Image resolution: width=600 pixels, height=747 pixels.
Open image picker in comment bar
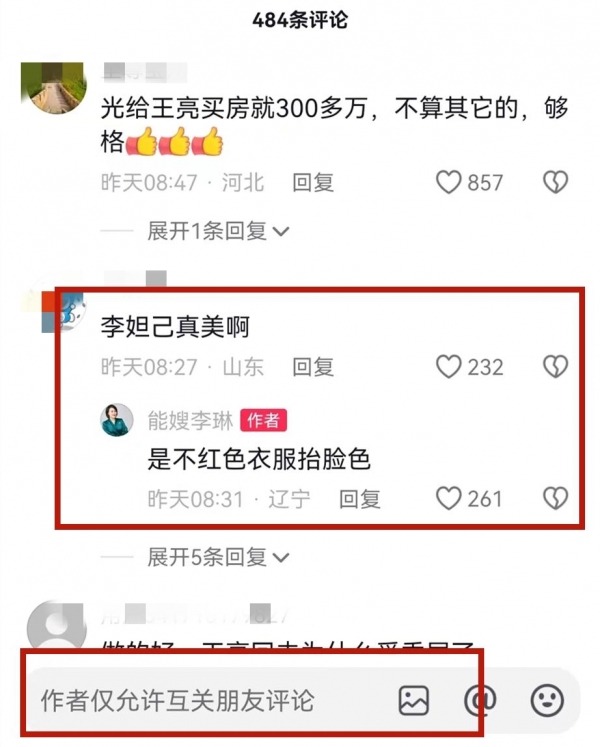pos(413,700)
